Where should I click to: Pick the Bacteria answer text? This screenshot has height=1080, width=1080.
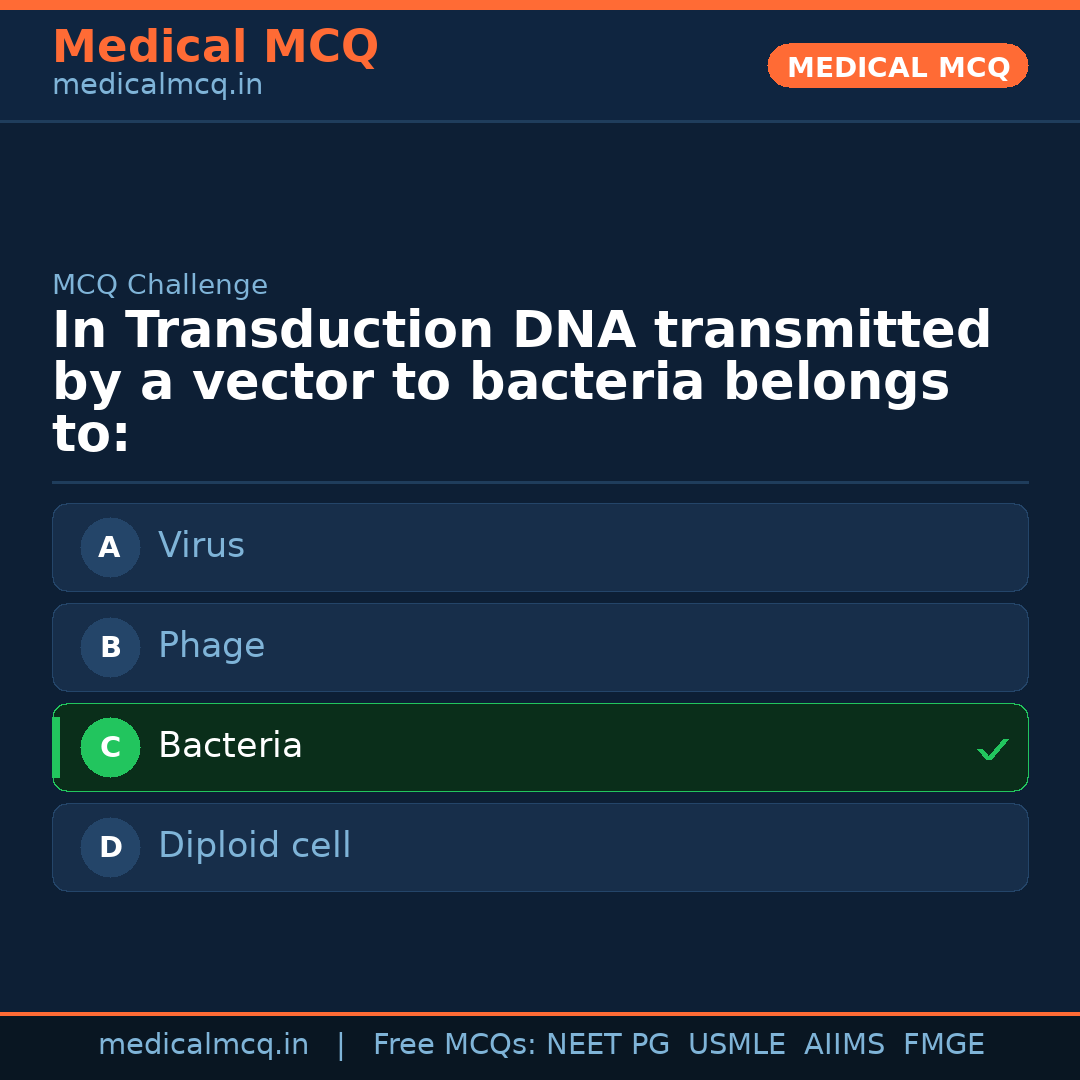230,746
